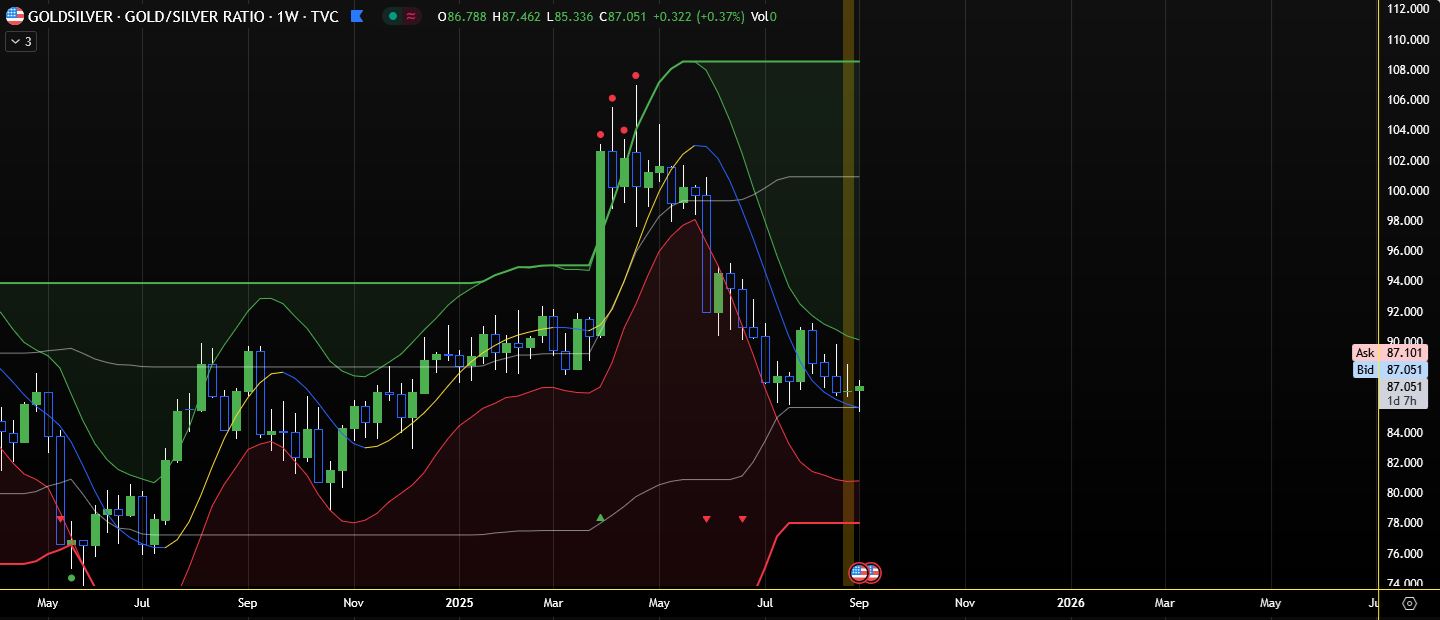Image resolution: width=1440 pixels, height=620 pixels.
Task: Expand the indicator legend showing 3
Action: (21, 41)
